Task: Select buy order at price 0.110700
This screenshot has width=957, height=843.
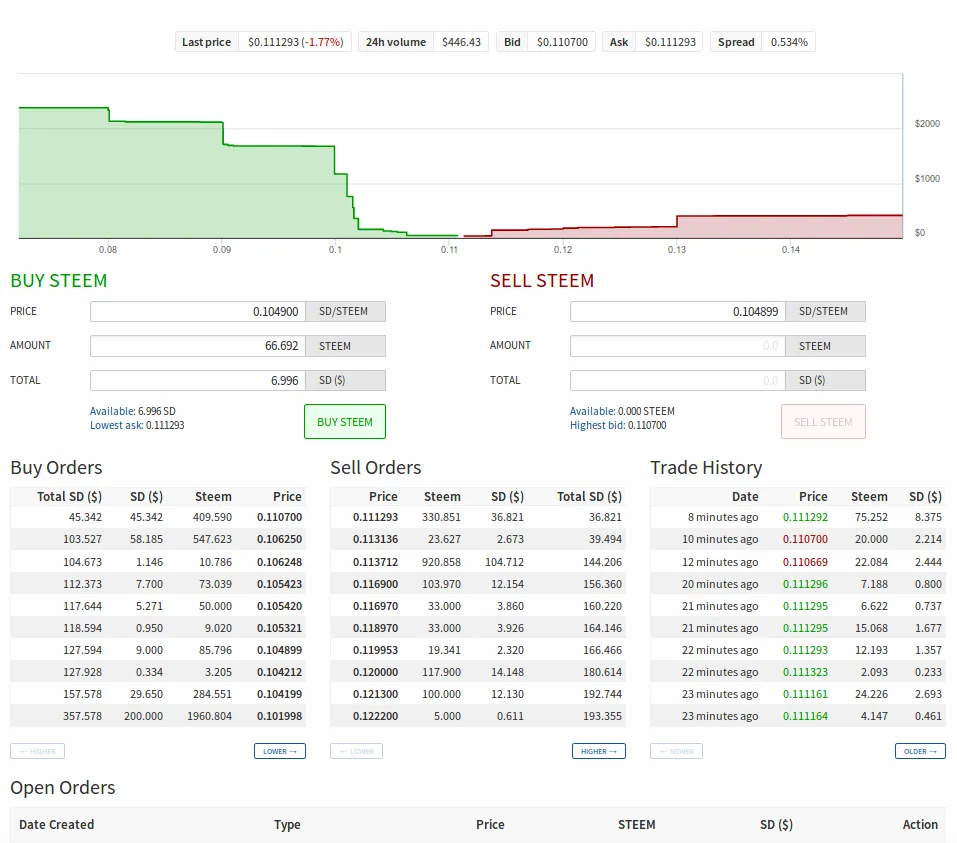Action: coord(158,517)
